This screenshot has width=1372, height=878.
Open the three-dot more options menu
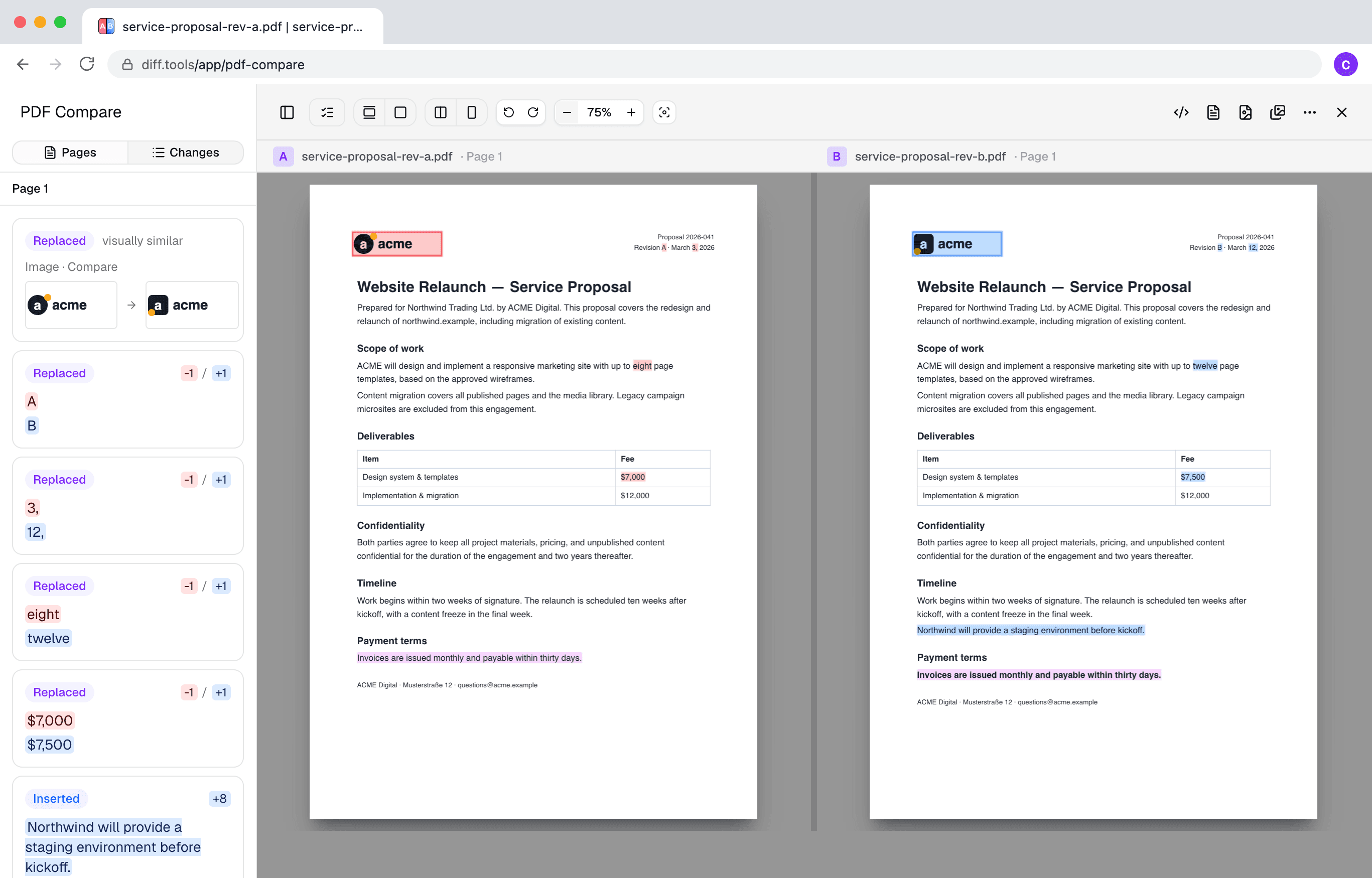coord(1310,112)
